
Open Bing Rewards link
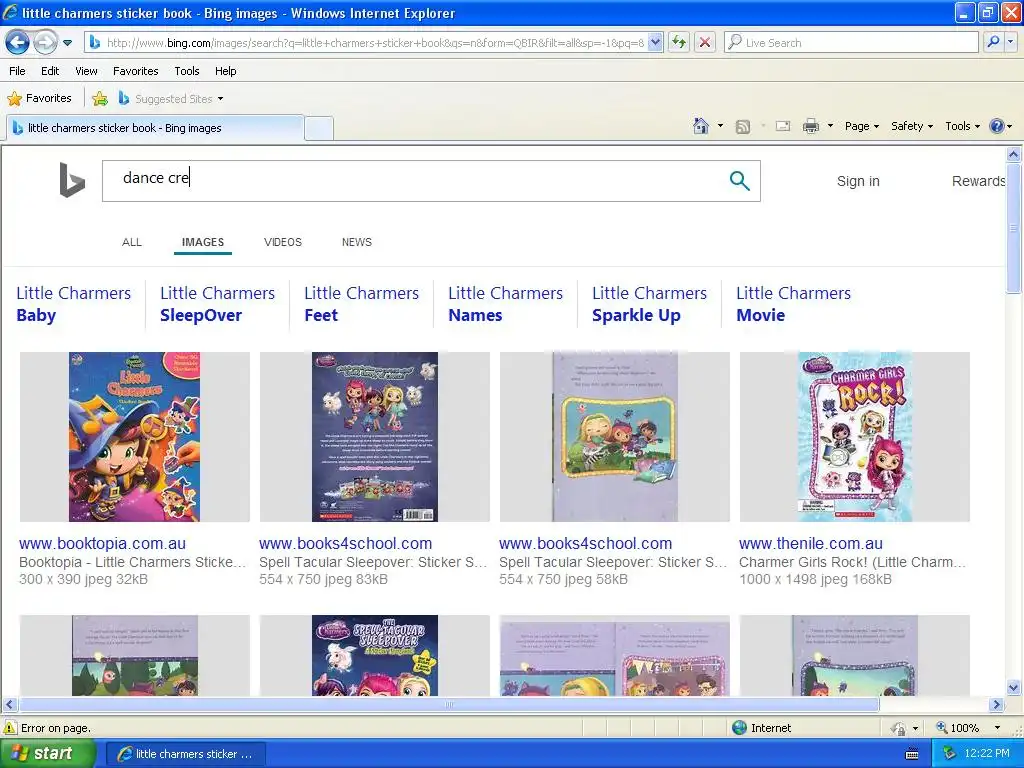(978, 181)
